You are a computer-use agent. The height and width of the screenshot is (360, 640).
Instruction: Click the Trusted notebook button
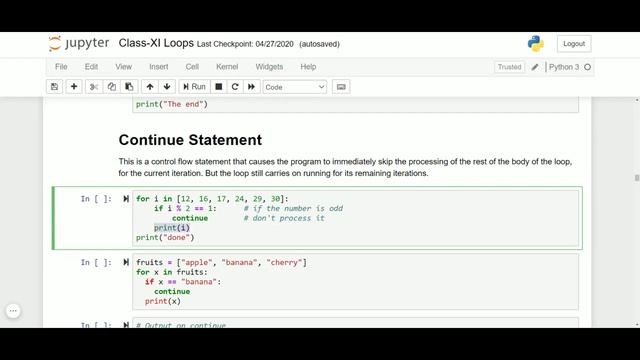tap(509, 67)
